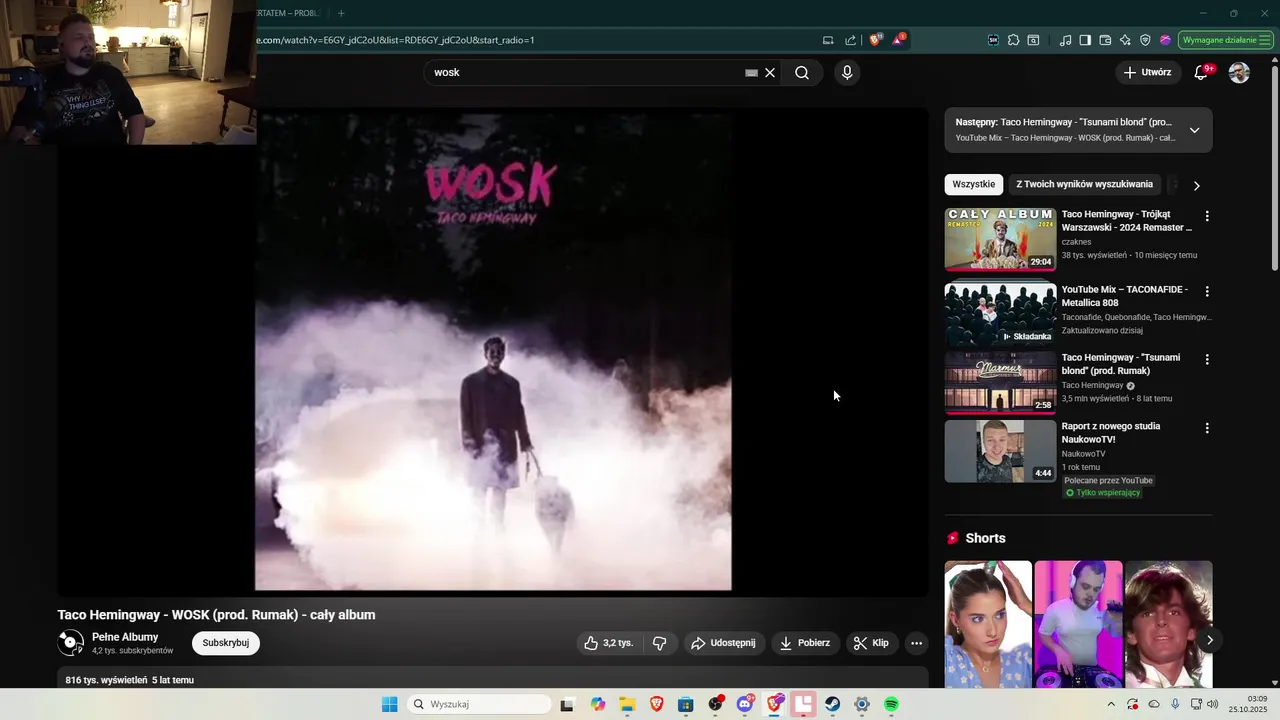The width and height of the screenshot is (1280, 720).
Task: Click Wymagane działanie menu button
Action: coord(1226,40)
